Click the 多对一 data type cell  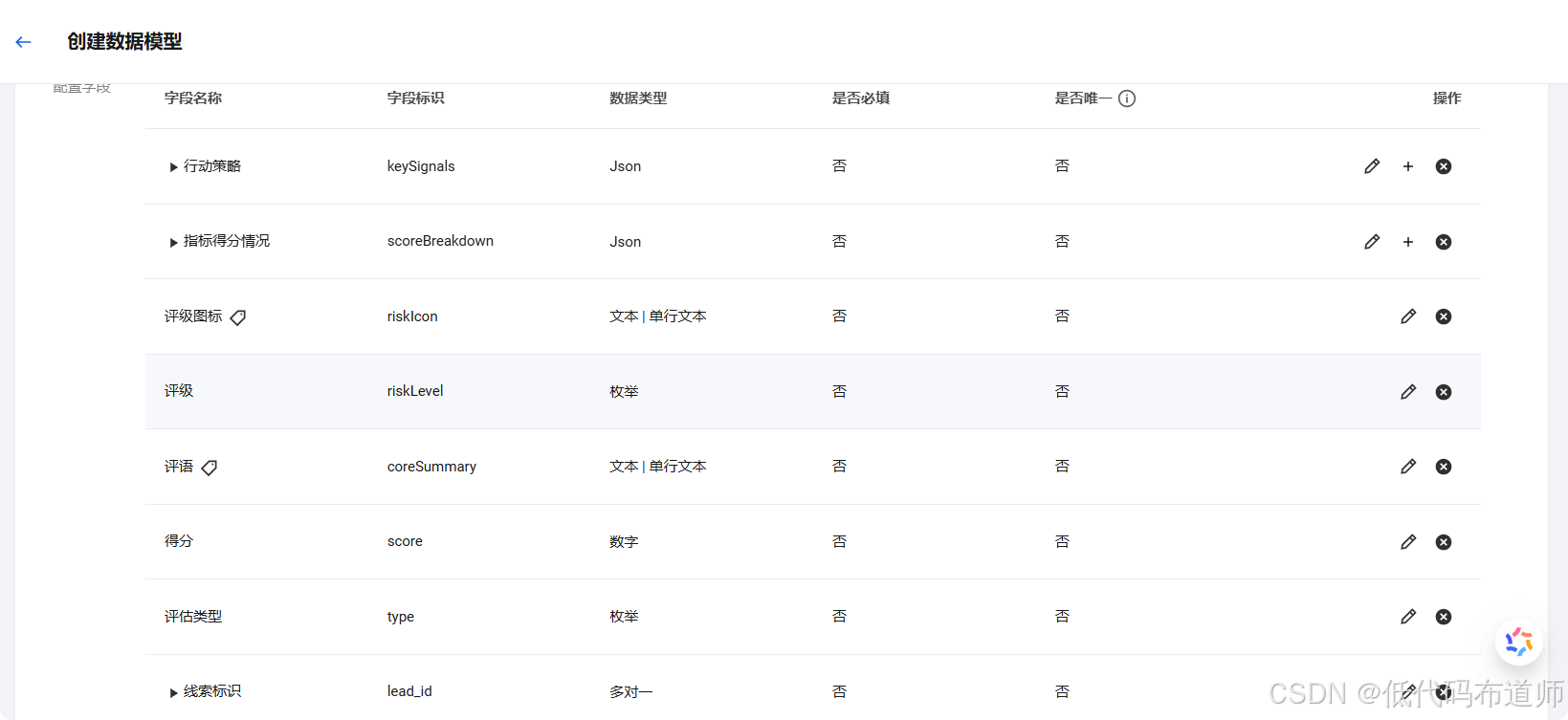click(x=631, y=692)
